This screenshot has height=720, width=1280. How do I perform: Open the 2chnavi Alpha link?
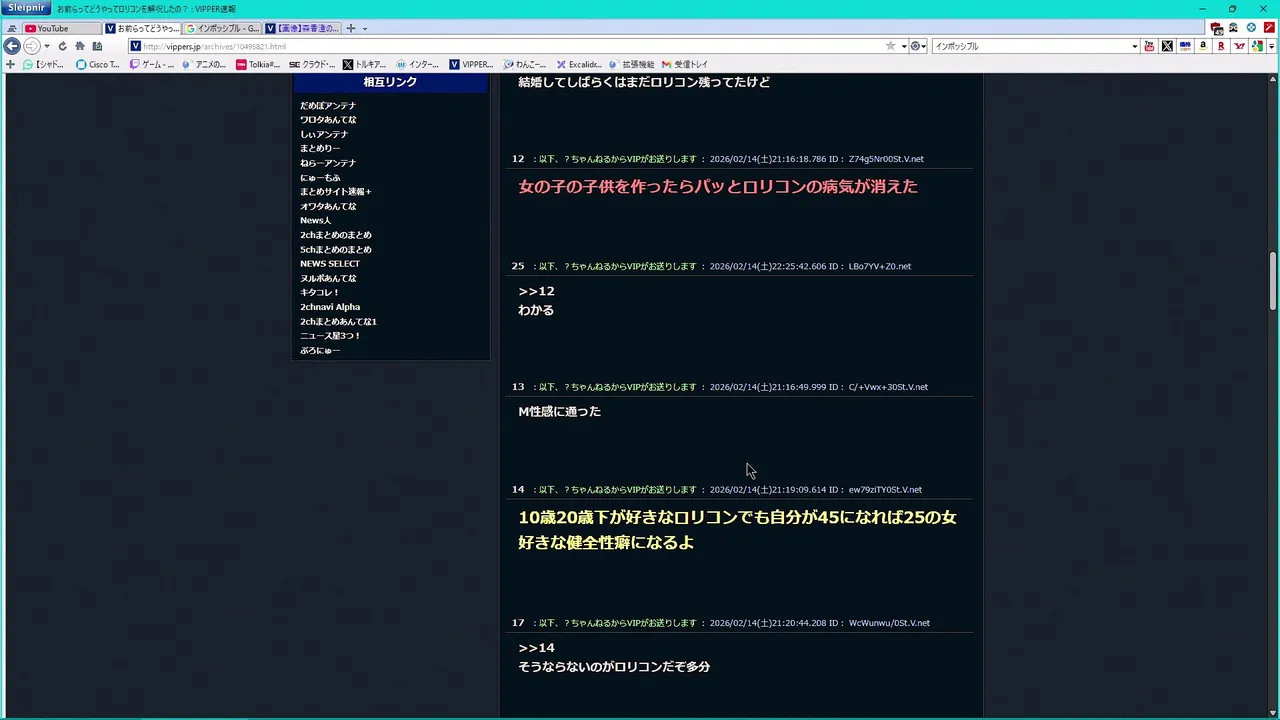tap(330, 307)
